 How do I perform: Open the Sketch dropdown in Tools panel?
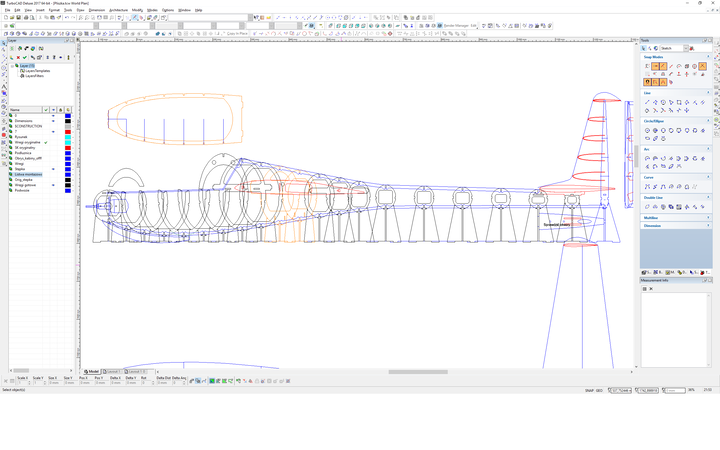[686, 48]
